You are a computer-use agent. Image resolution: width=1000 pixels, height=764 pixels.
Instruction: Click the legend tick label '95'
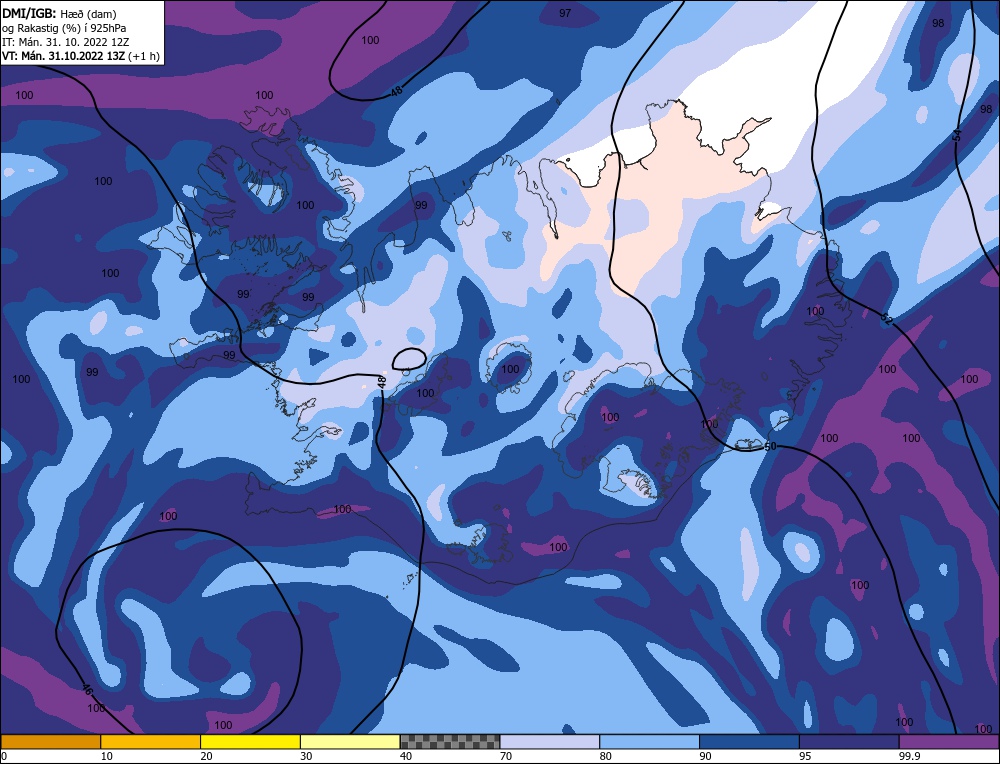(805, 756)
